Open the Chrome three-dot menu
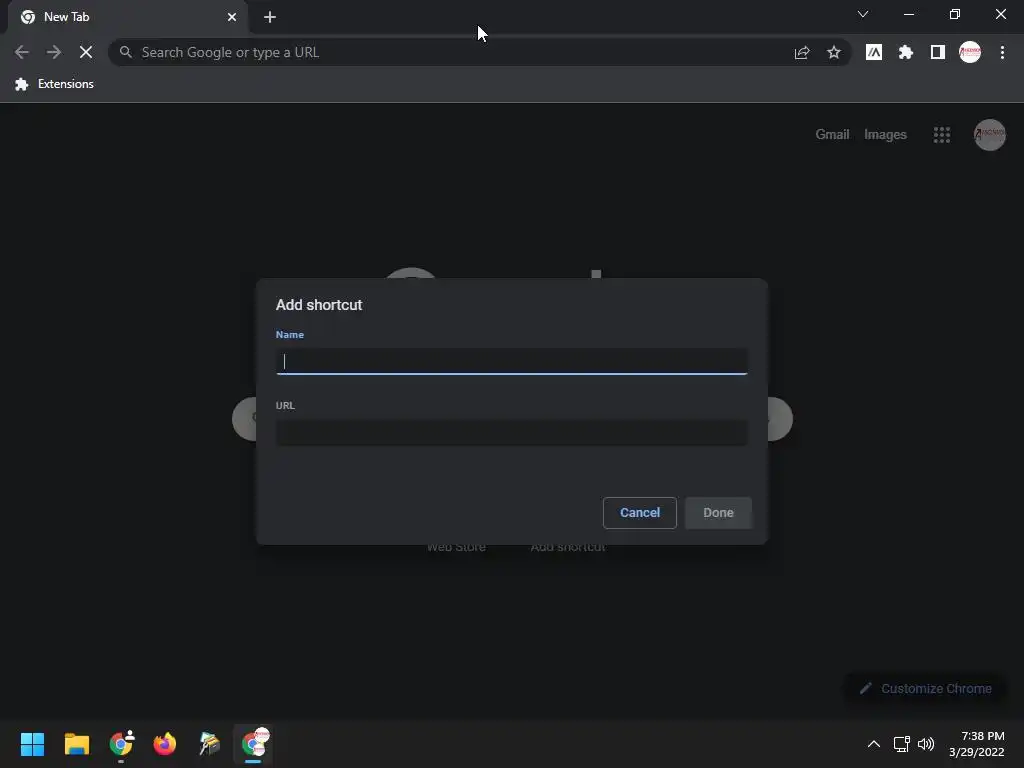Image resolution: width=1024 pixels, height=768 pixels. coord(1002,52)
